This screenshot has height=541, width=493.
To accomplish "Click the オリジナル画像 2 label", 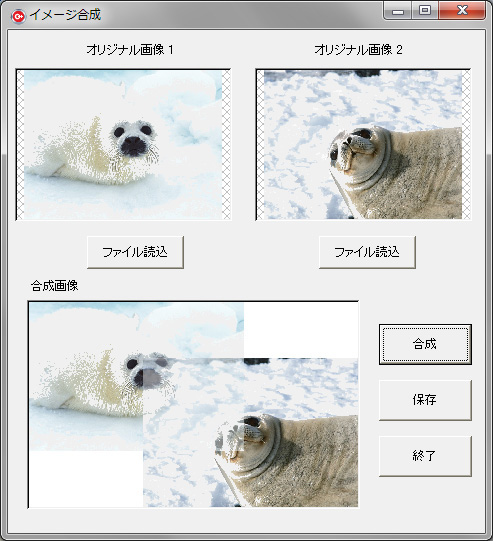I will 358,50.
